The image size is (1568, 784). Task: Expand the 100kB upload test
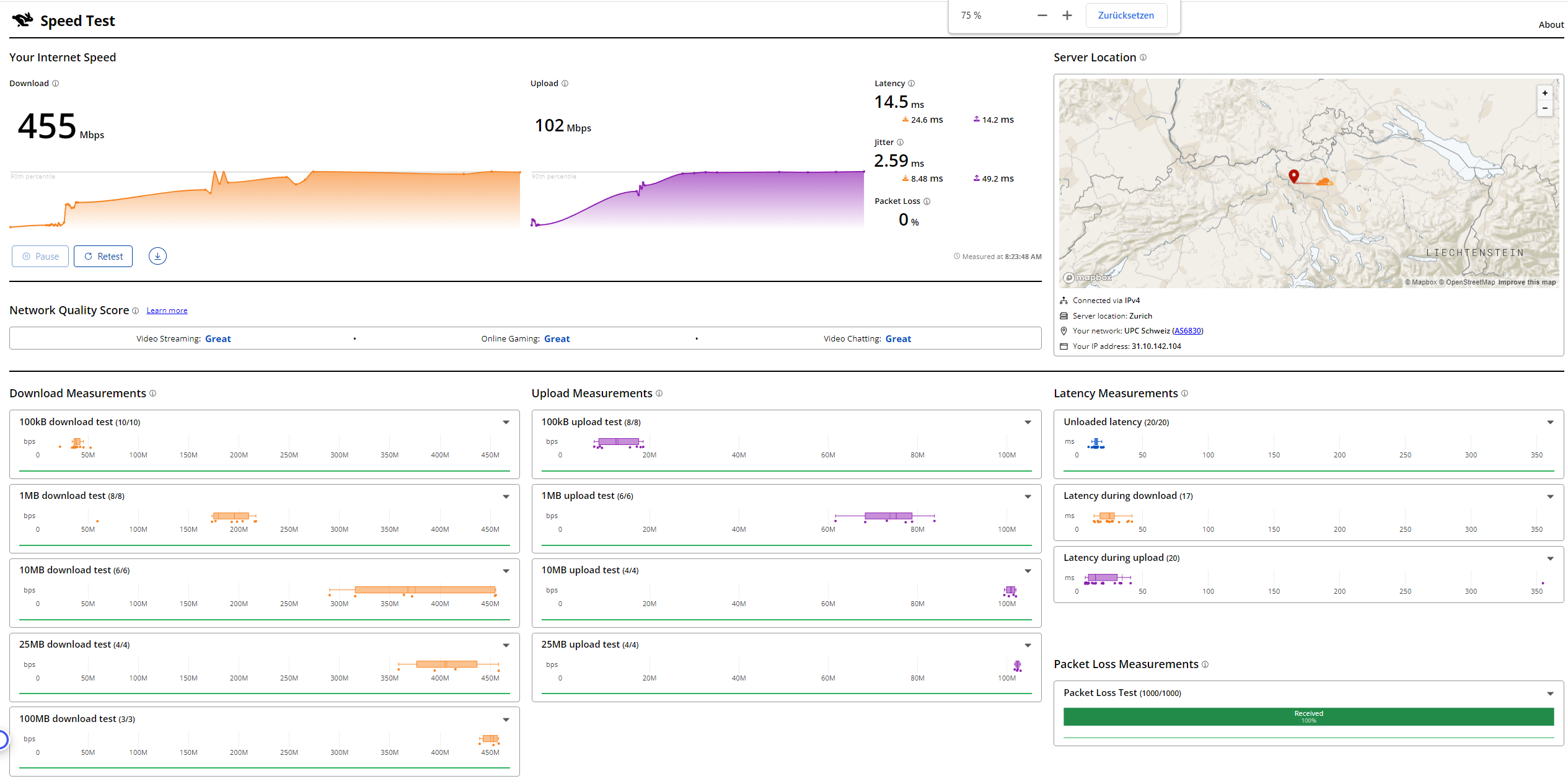[x=1028, y=422]
